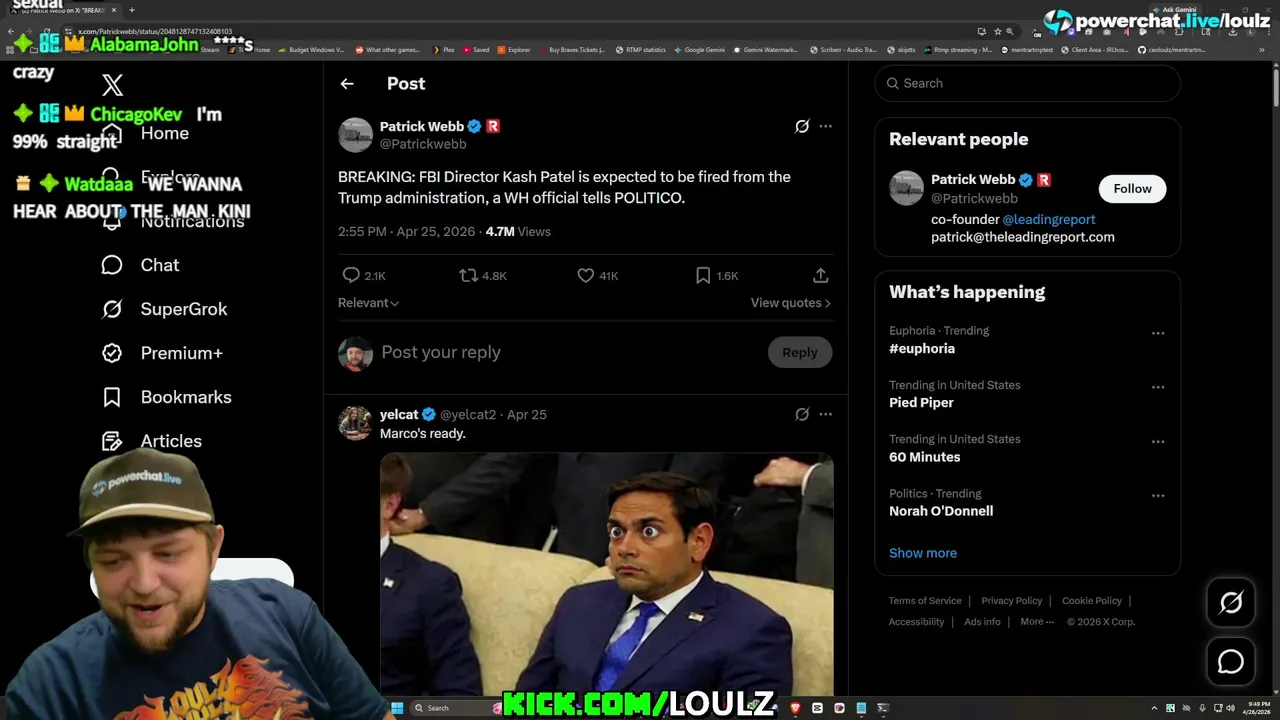Open @leadingreport link in bio
This screenshot has width=1280, height=720.
coord(1049,219)
